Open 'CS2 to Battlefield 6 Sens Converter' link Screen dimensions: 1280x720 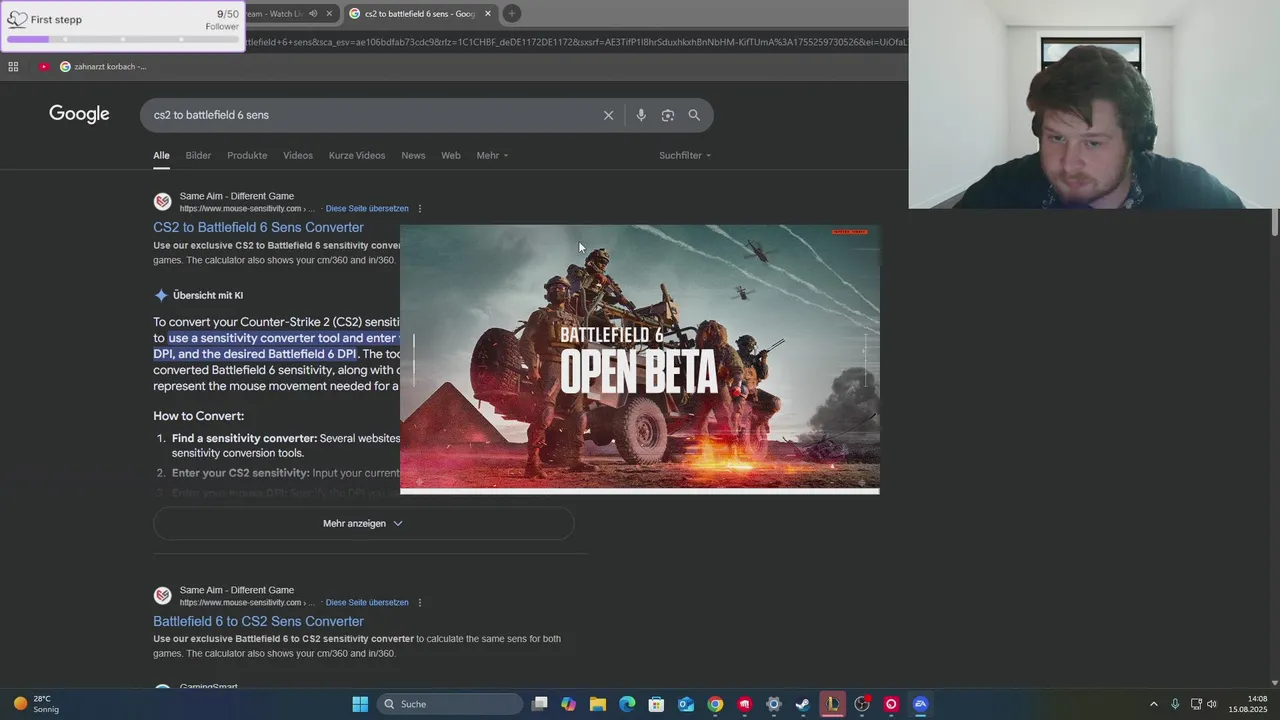[x=258, y=227]
